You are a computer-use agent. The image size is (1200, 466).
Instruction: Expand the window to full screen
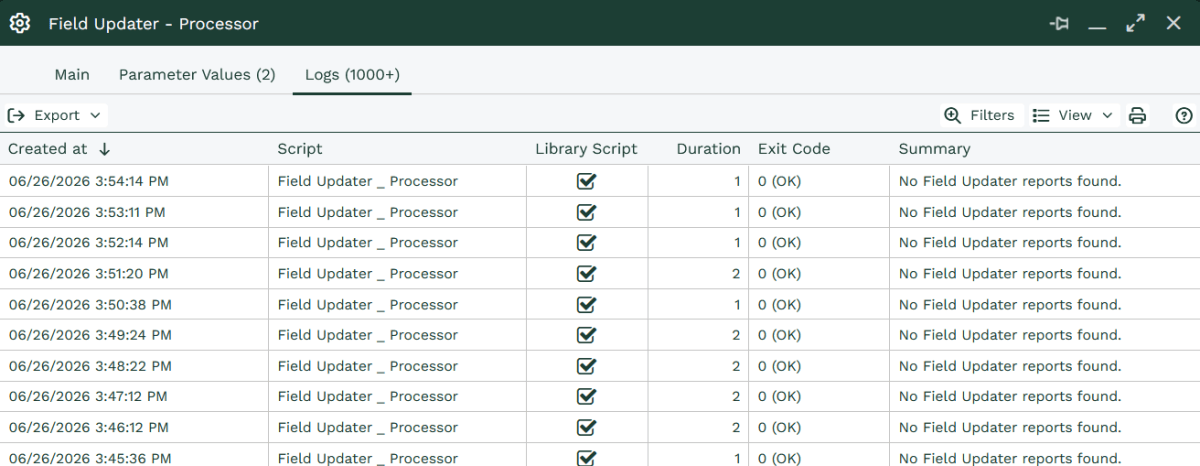1135,23
